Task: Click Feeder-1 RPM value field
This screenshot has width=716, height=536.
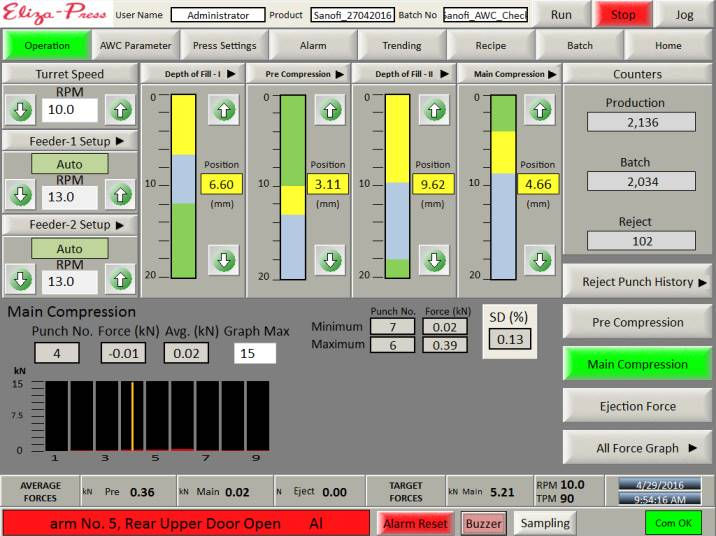Action: pyautogui.click(x=70, y=197)
